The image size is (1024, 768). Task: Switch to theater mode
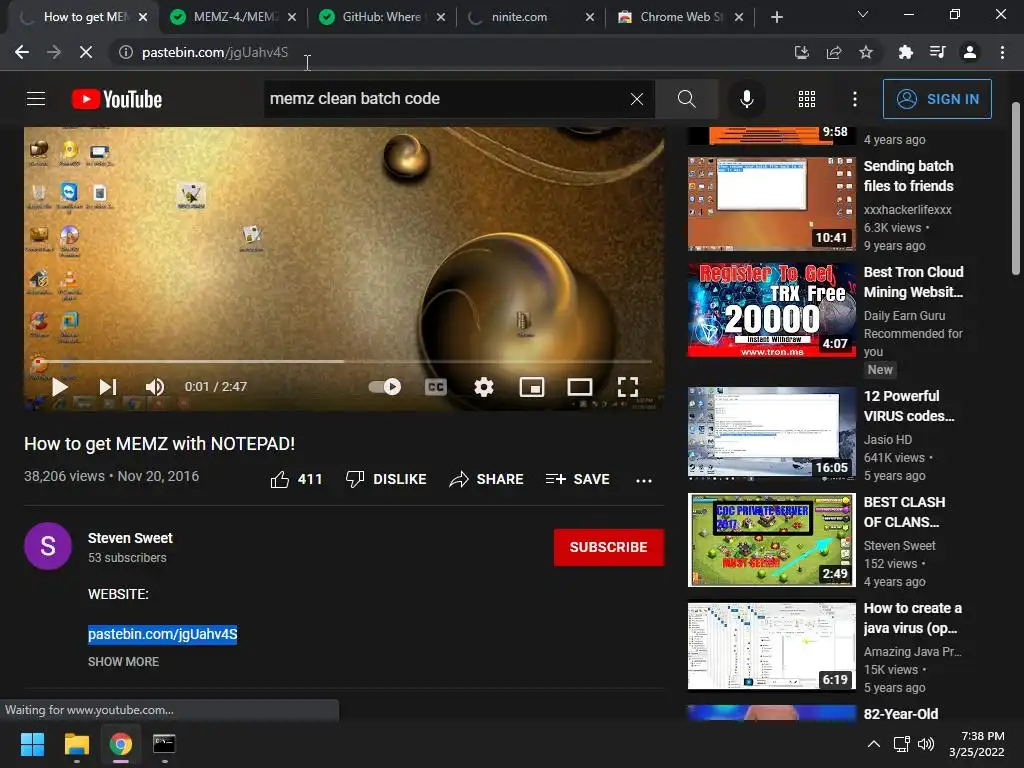pyautogui.click(x=579, y=387)
